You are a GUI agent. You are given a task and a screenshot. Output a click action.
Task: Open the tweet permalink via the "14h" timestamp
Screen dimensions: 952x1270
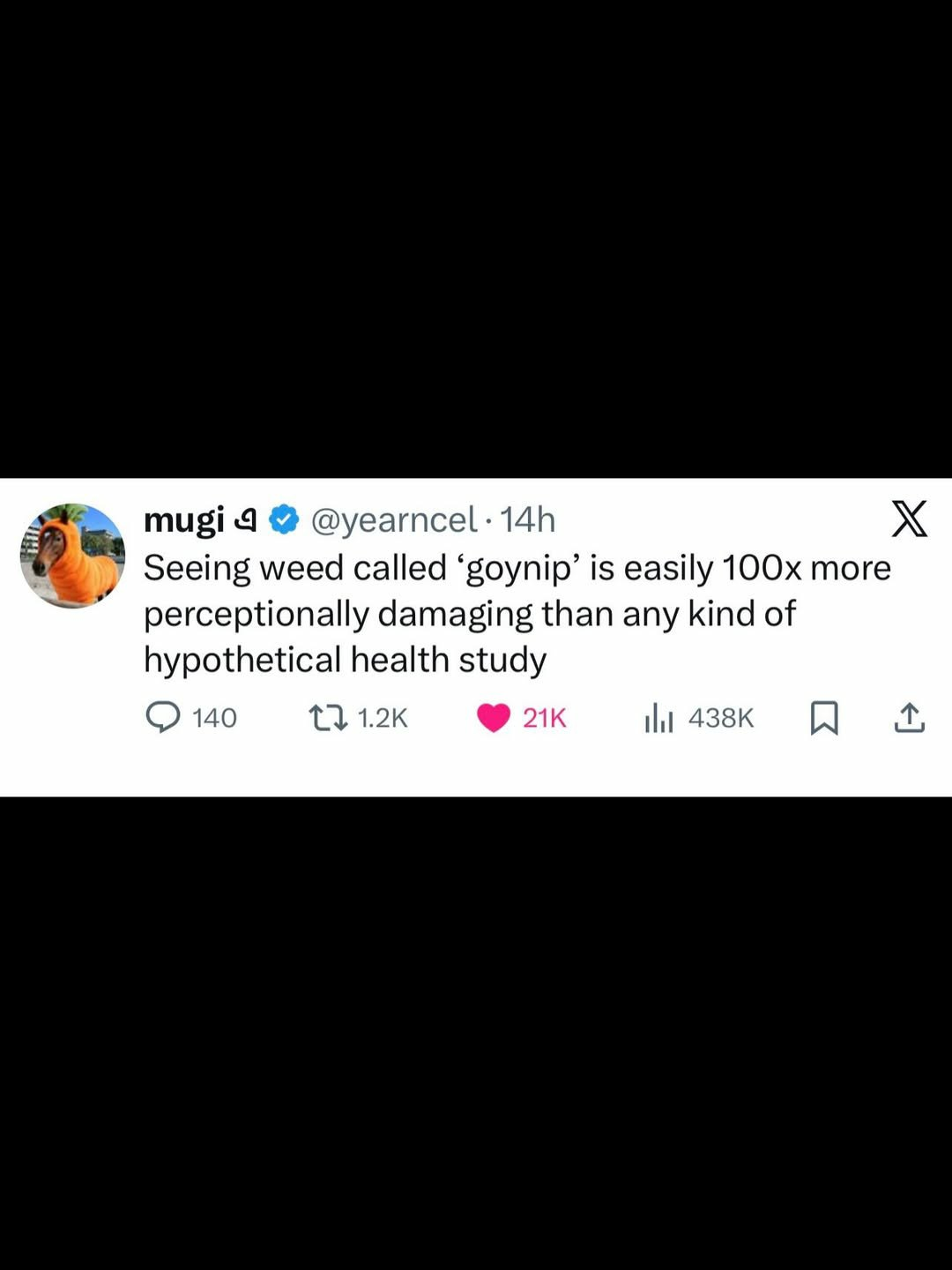[x=528, y=520]
